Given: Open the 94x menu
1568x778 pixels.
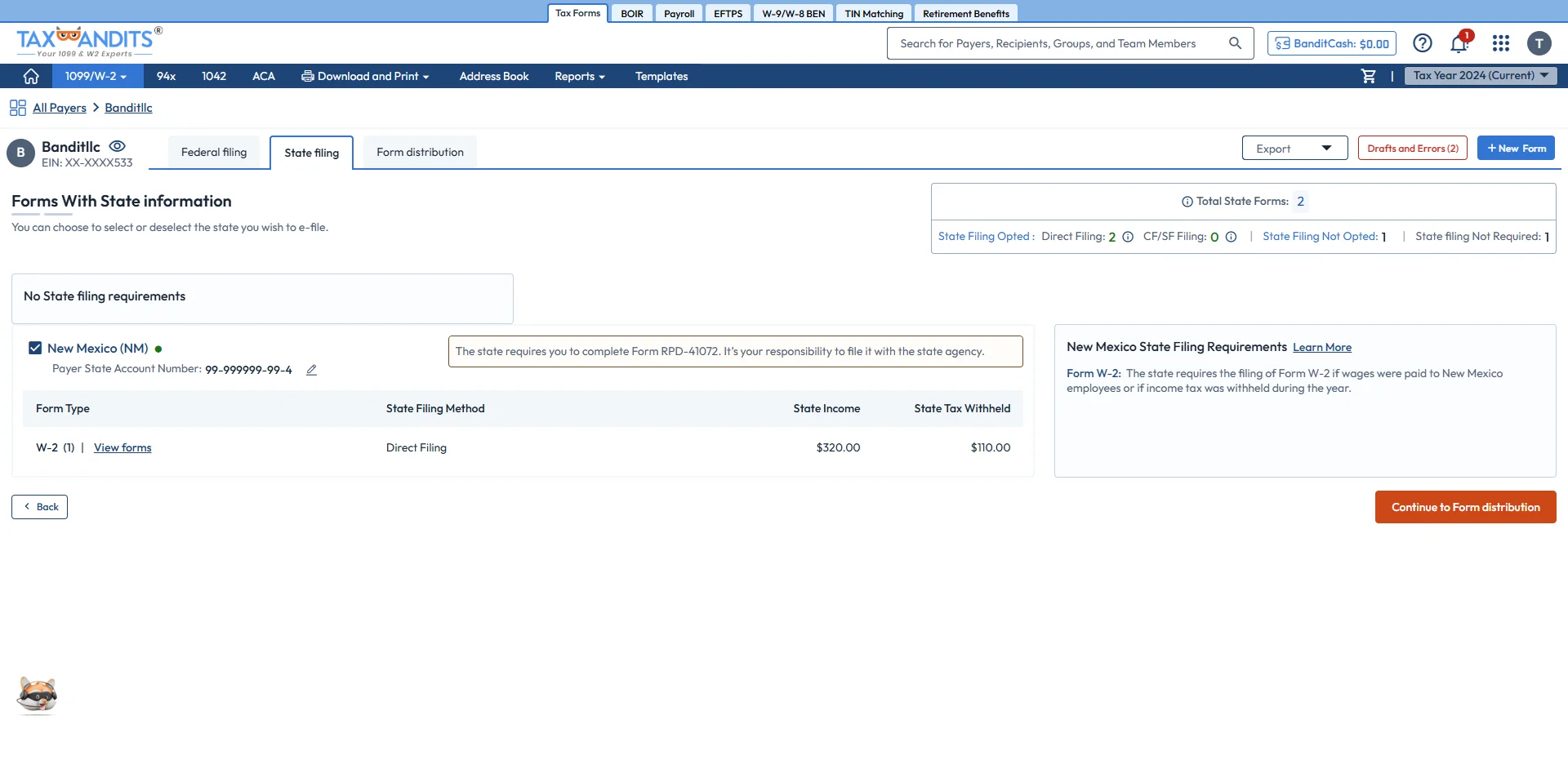Looking at the screenshot, I should point(167,76).
